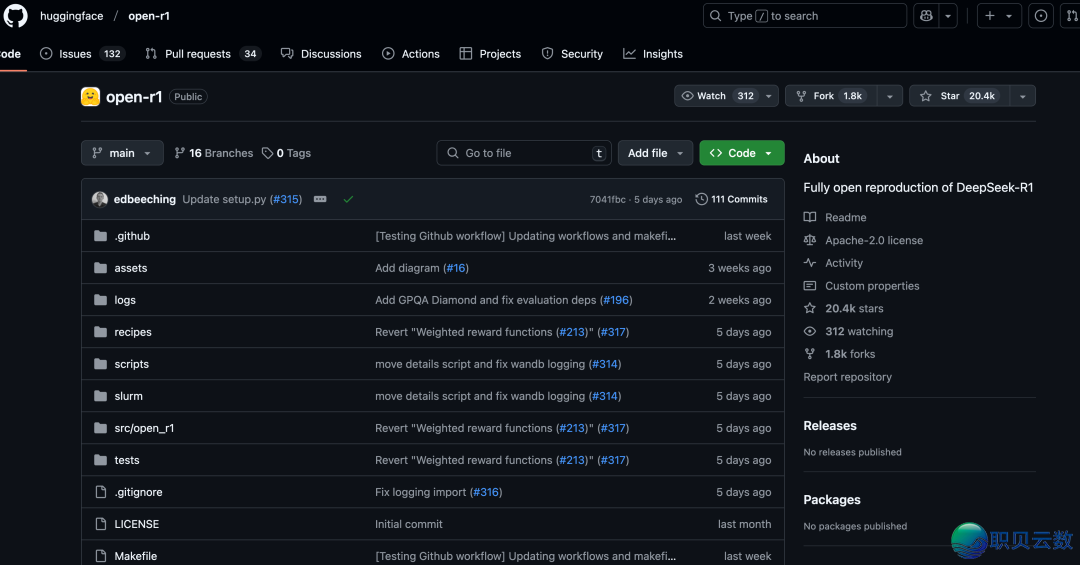The width and height of the screenshot is (1080, 565).
Task: Switch to the Projects tab
Action: [490, 54]
